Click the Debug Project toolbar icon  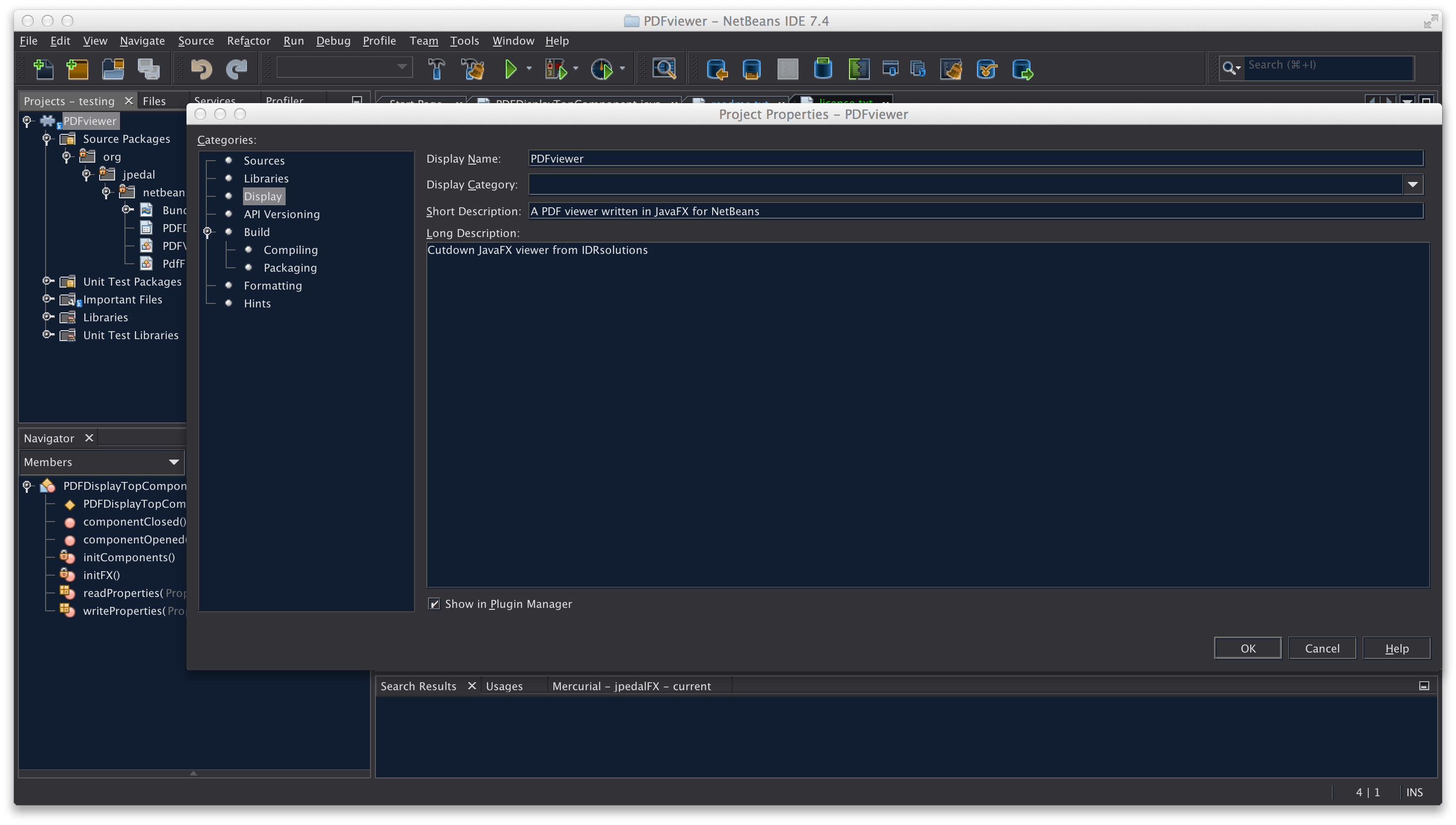(x=556, y=69)
